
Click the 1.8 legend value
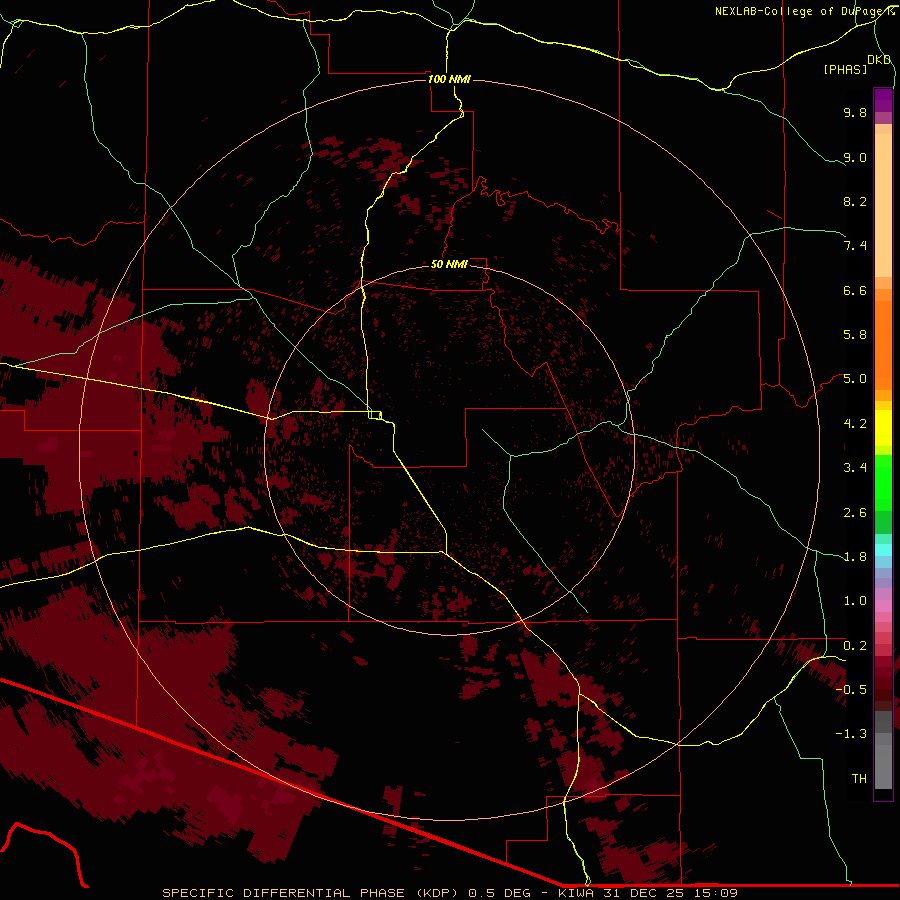coord(855,557)
